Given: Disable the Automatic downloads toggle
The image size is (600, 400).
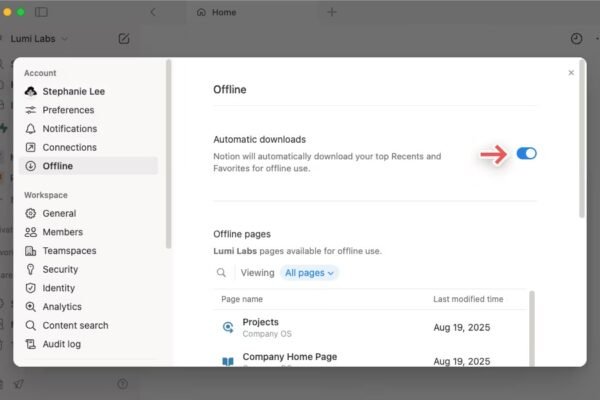Looking at the screenshot, I should pos(526,153).
